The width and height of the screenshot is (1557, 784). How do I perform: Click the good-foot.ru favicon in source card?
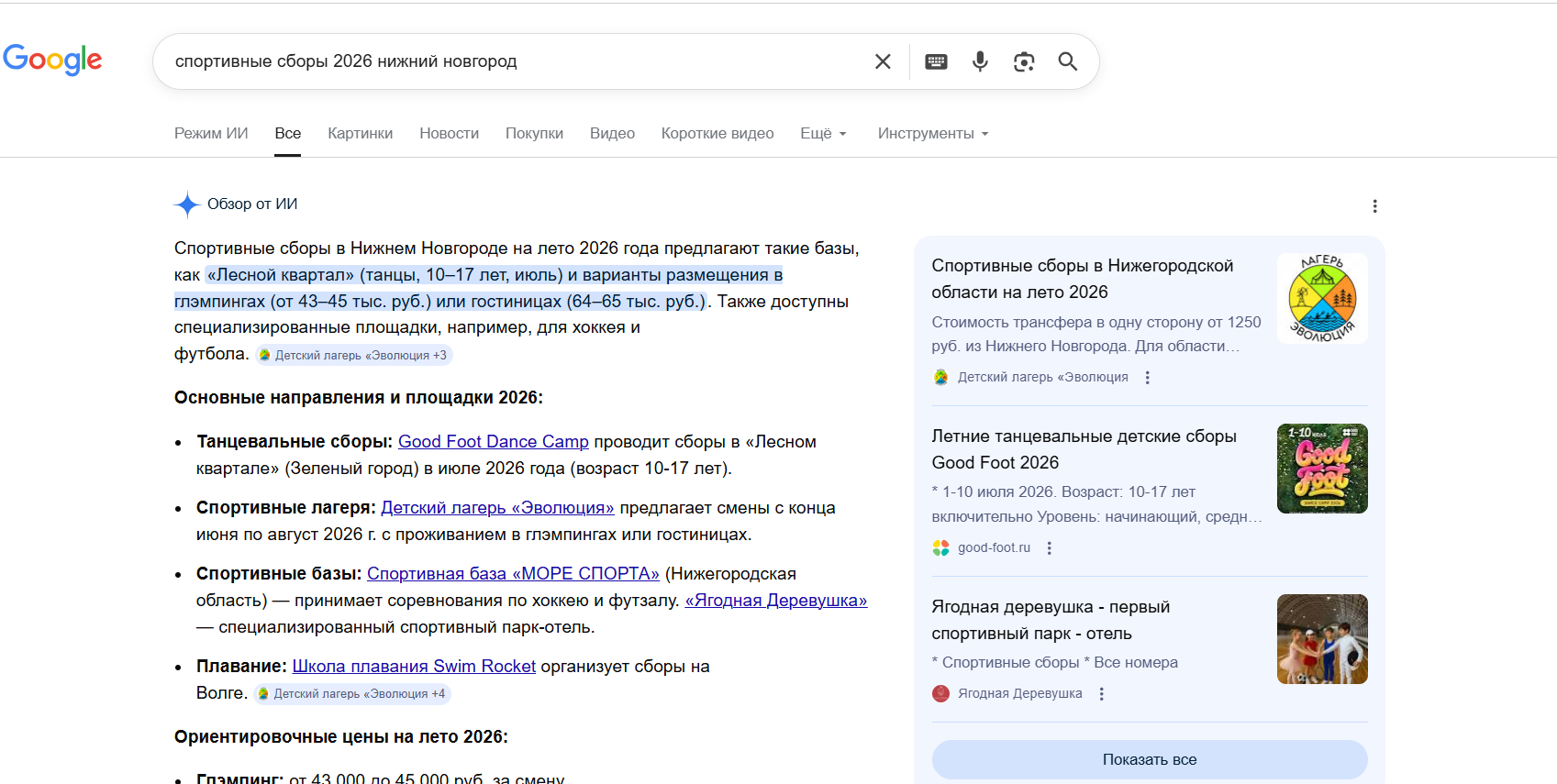click(x=940, y=547)
